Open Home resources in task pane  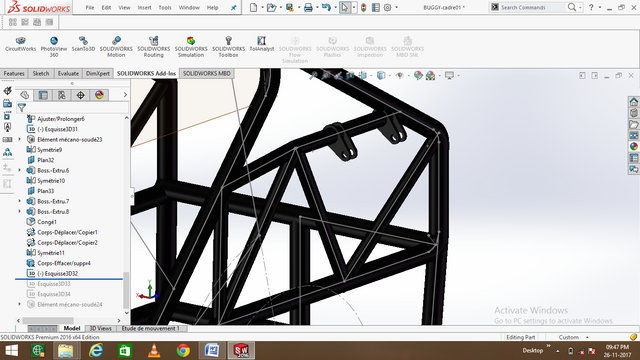tap(633, 101)
